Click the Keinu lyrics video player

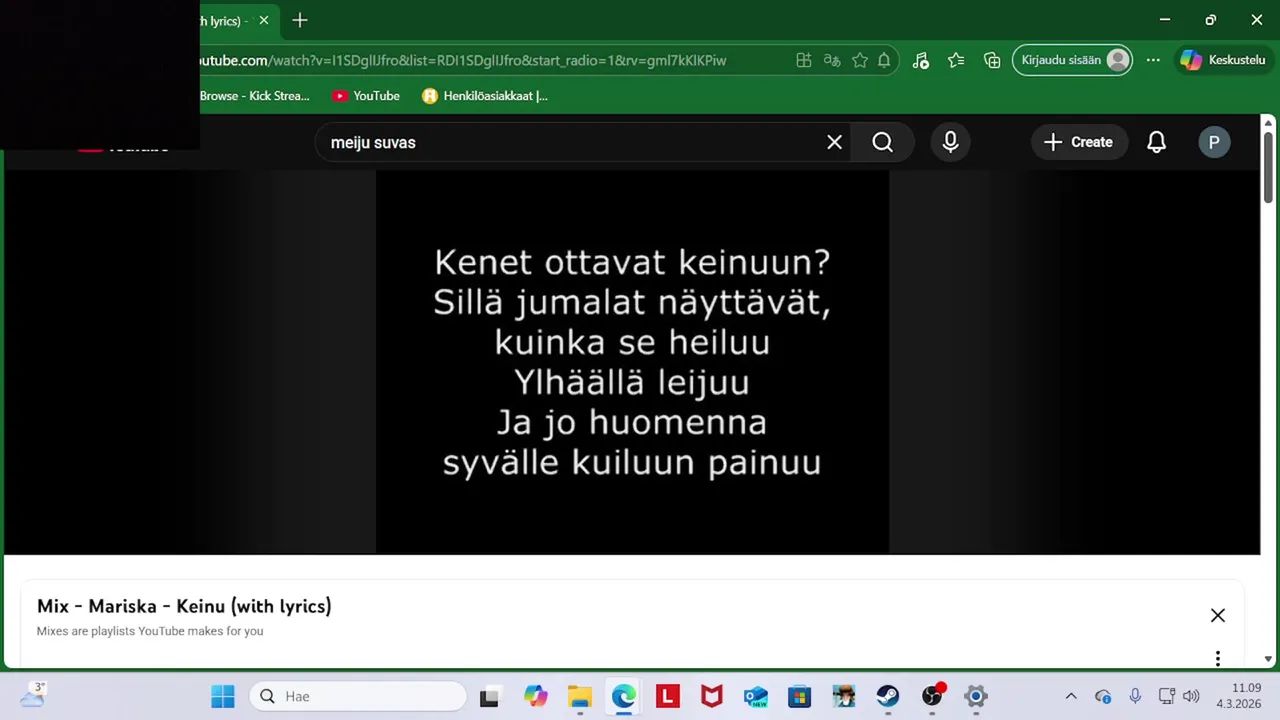[x=632, y=361]
